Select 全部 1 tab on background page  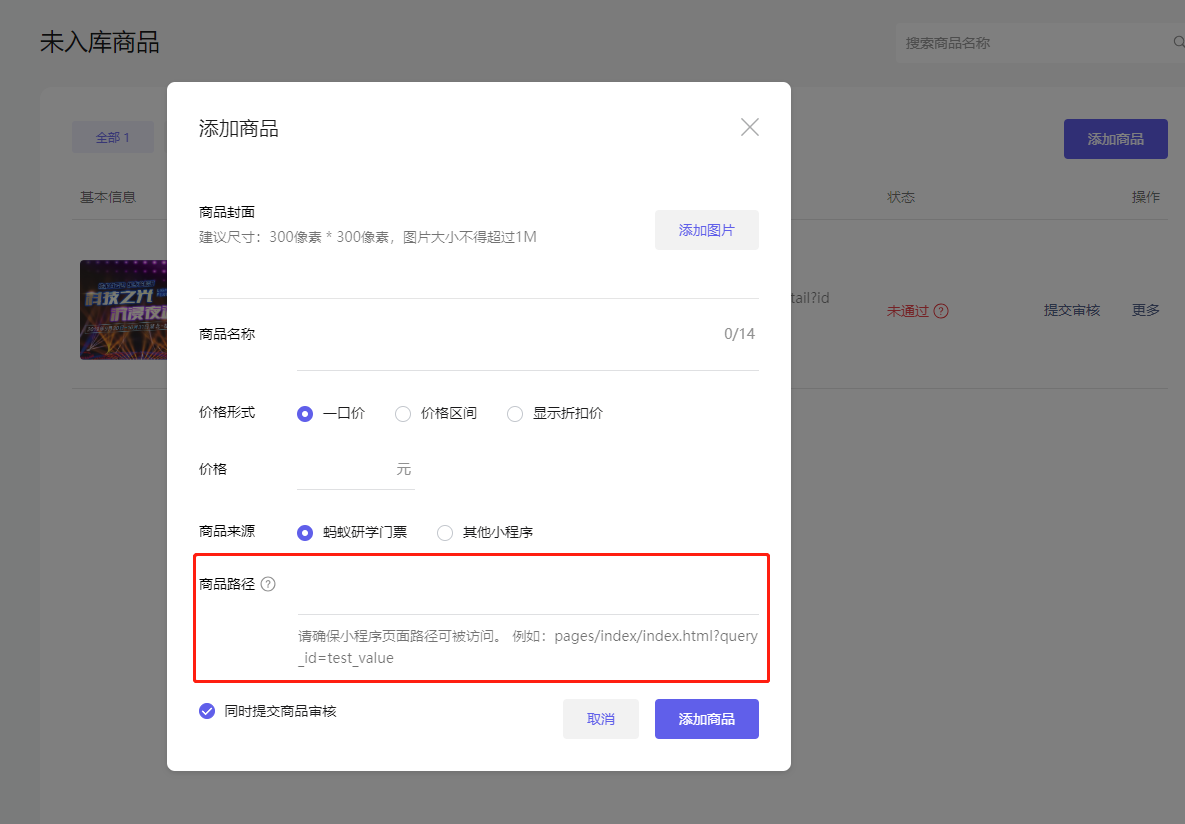click(113, 138)
